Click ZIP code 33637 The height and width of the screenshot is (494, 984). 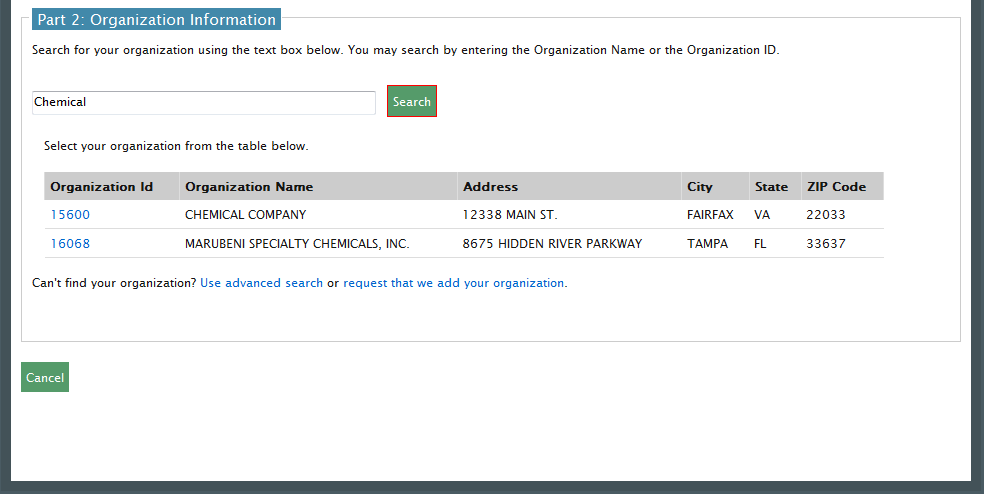[x=826, y=244]
